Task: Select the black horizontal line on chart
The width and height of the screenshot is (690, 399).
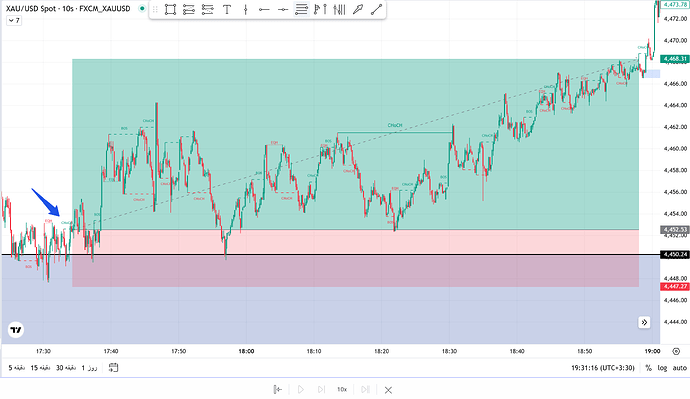Action: tap(330, 255)
